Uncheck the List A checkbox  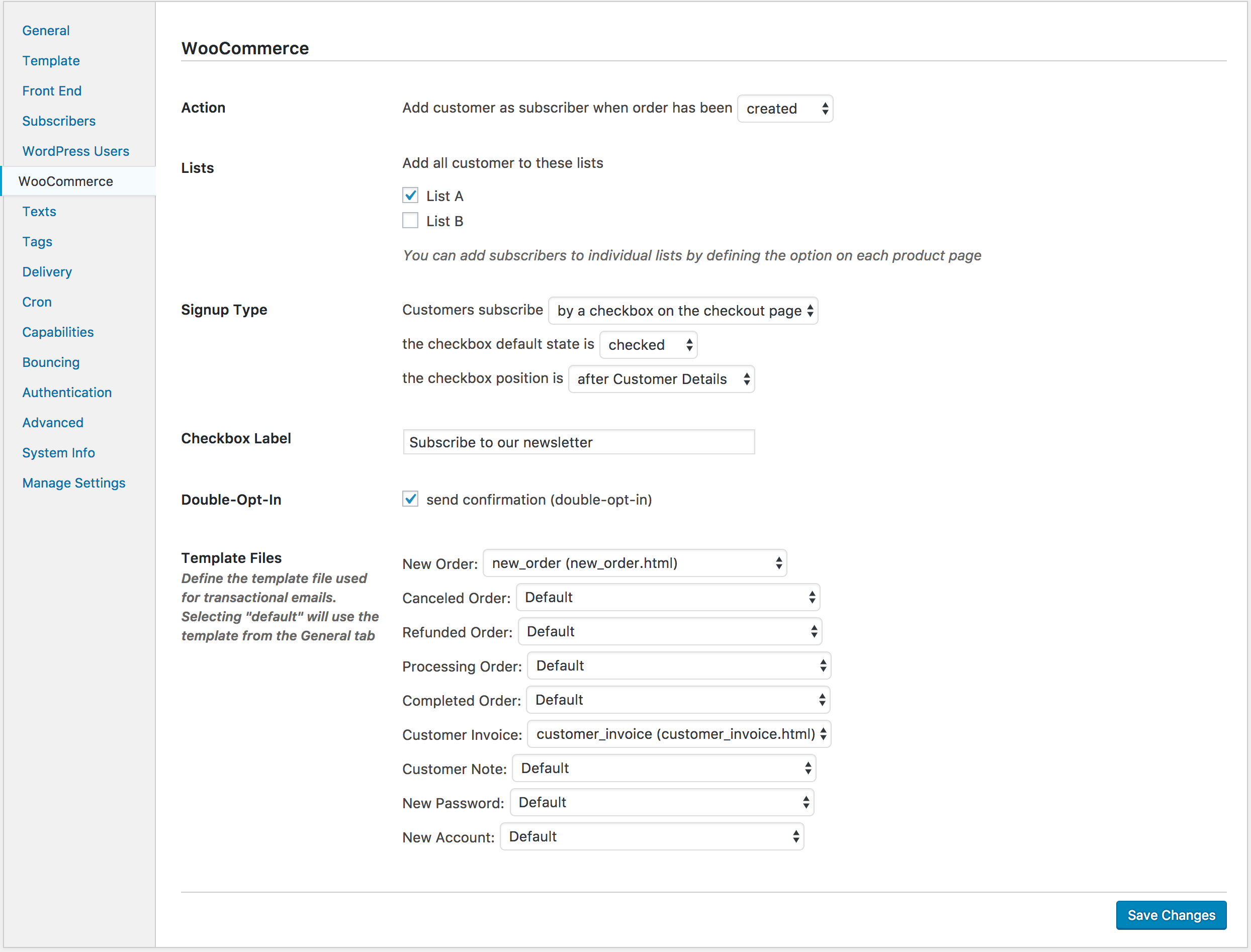pos(410,196)
